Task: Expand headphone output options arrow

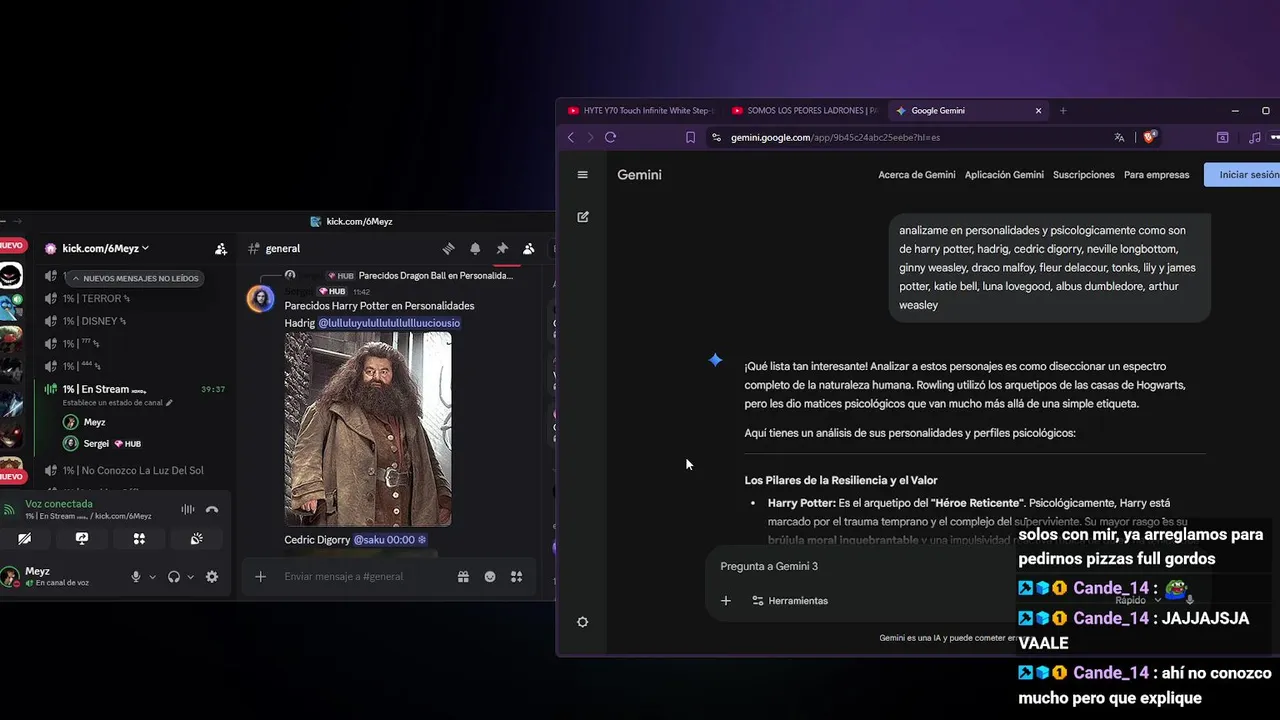Action: click(190, 577)
